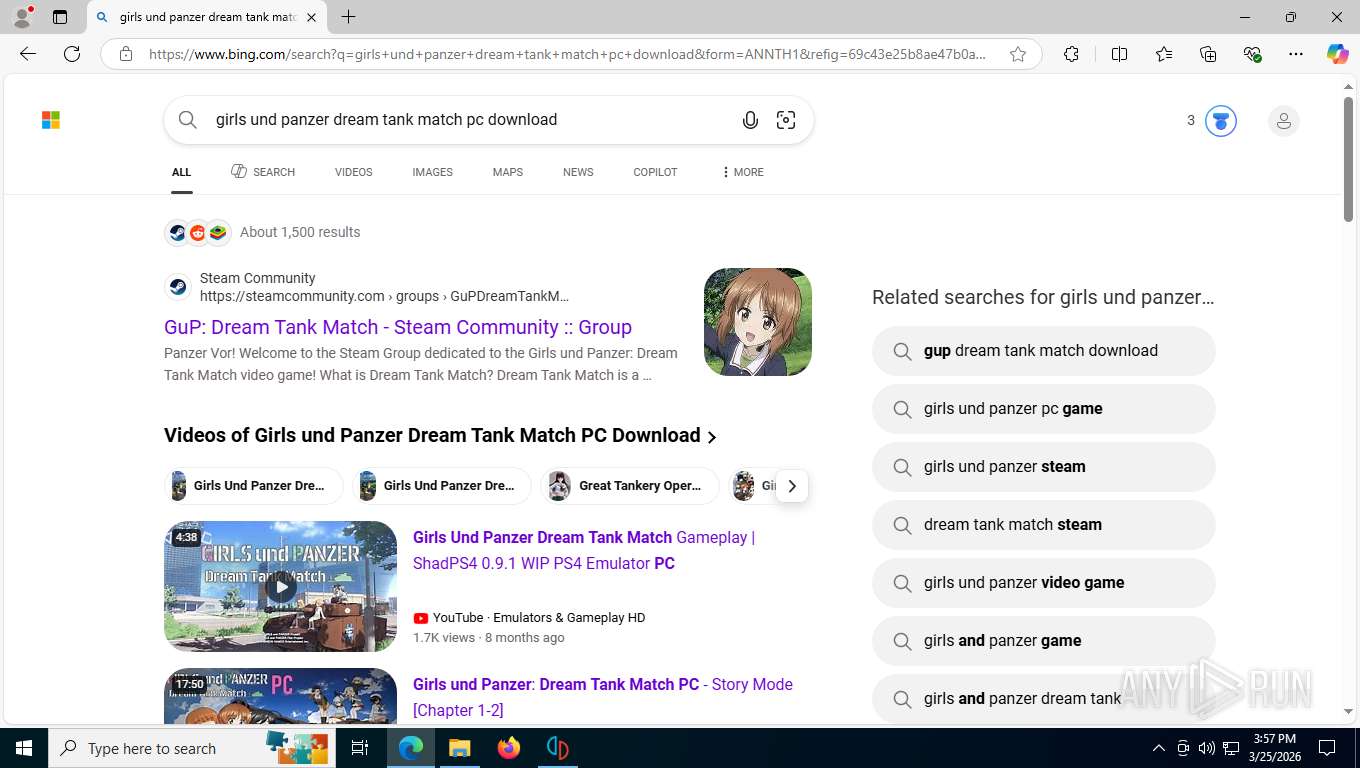
Task: Search girls und panzer steam
Action: (1043, 467)
